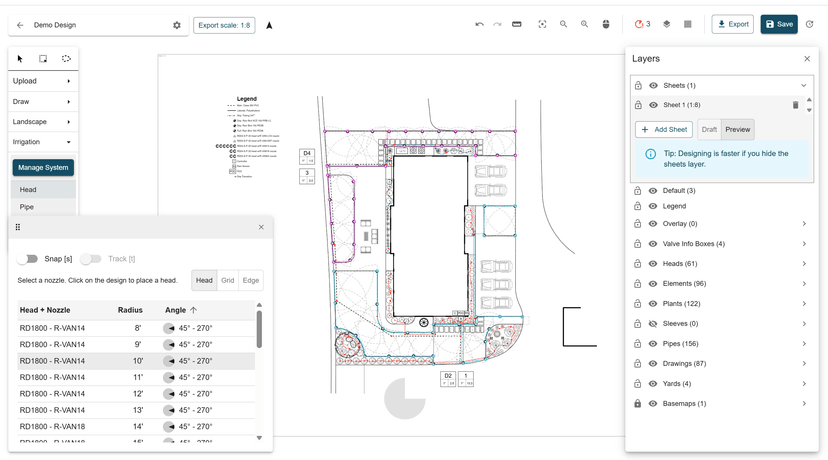Unlock the Basemaps layer padlock
Screen dimensions: 828x460
tap(638, 404)
